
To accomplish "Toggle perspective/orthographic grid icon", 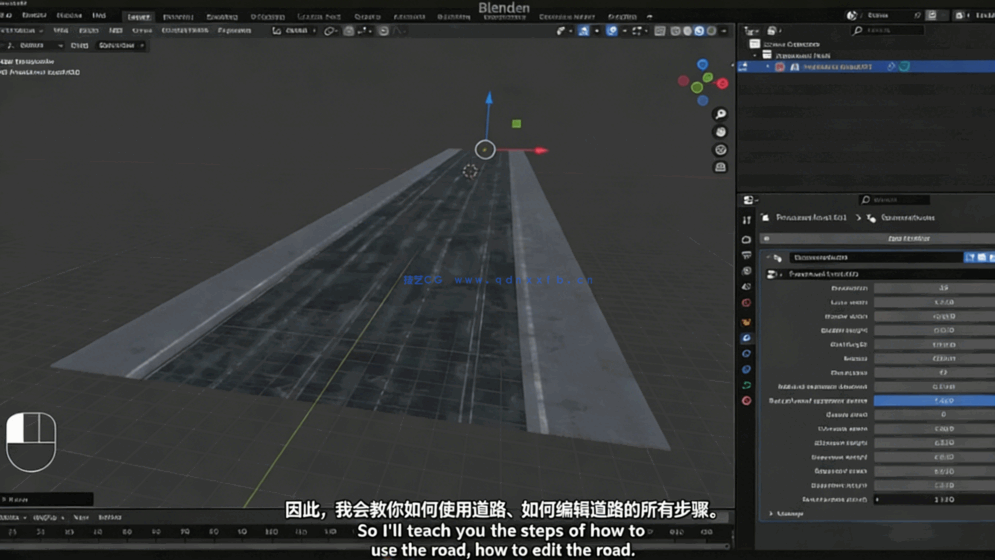I will click(720, 167).
